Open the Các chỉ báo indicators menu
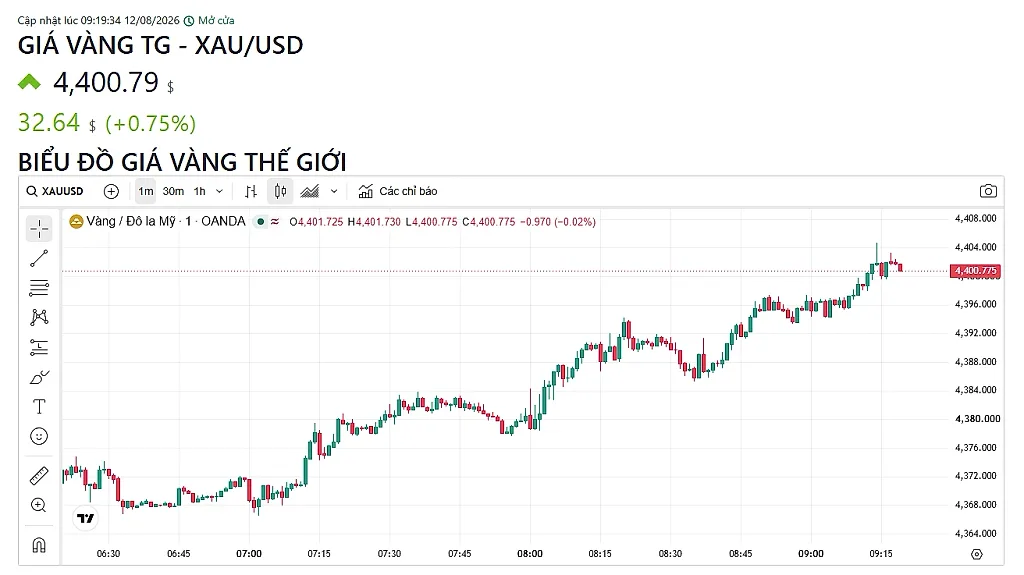 pyautogui.click(x=398, y=191)
